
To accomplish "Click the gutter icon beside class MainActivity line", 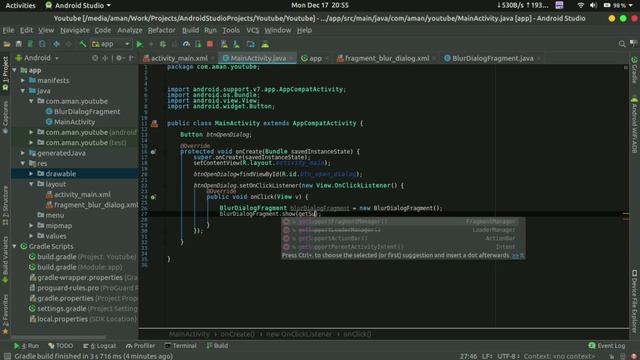I will 154,124.
